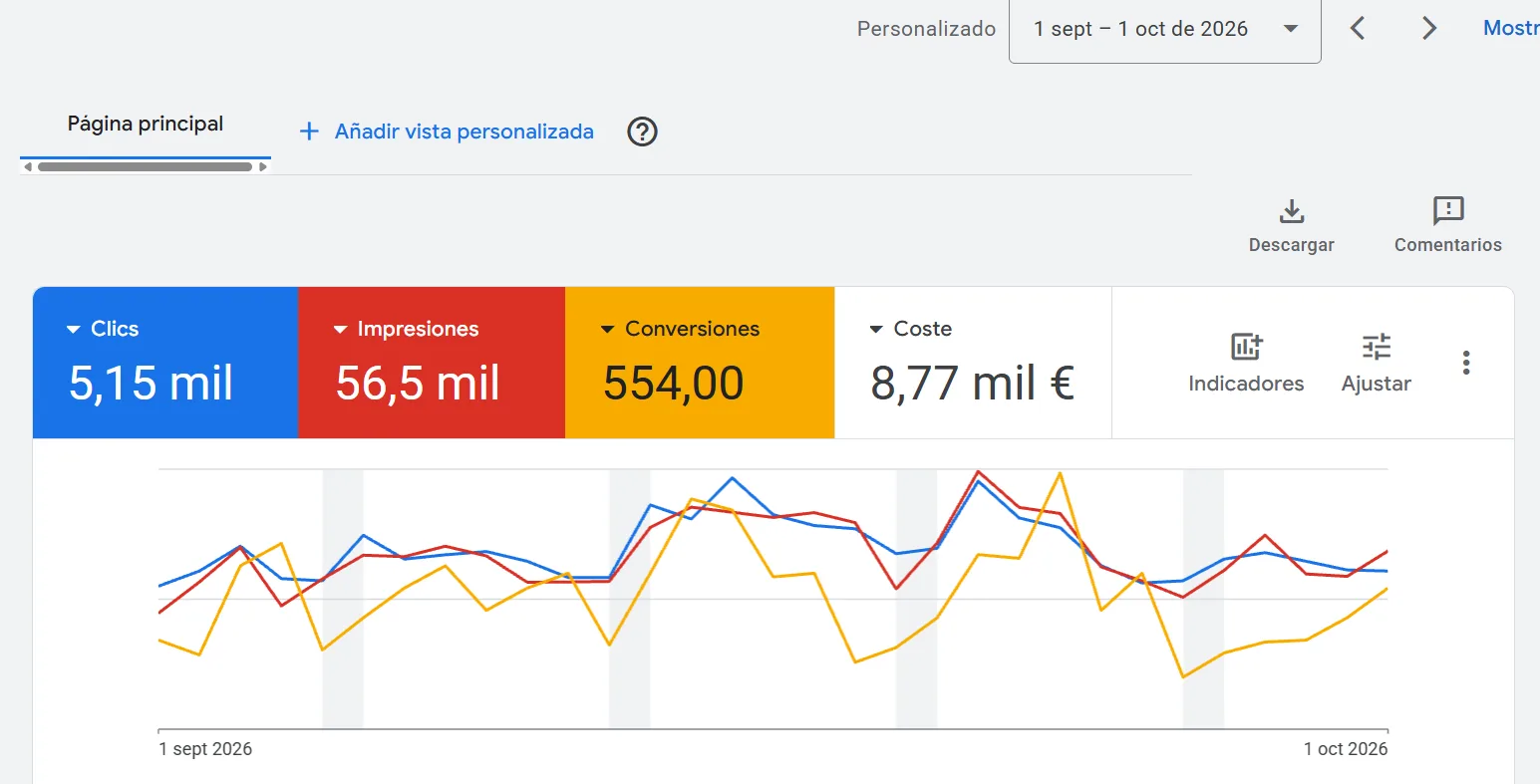This screenshot has height=784, width=1540.
Task: Select the Página principal tab
Action: (146, 125)
